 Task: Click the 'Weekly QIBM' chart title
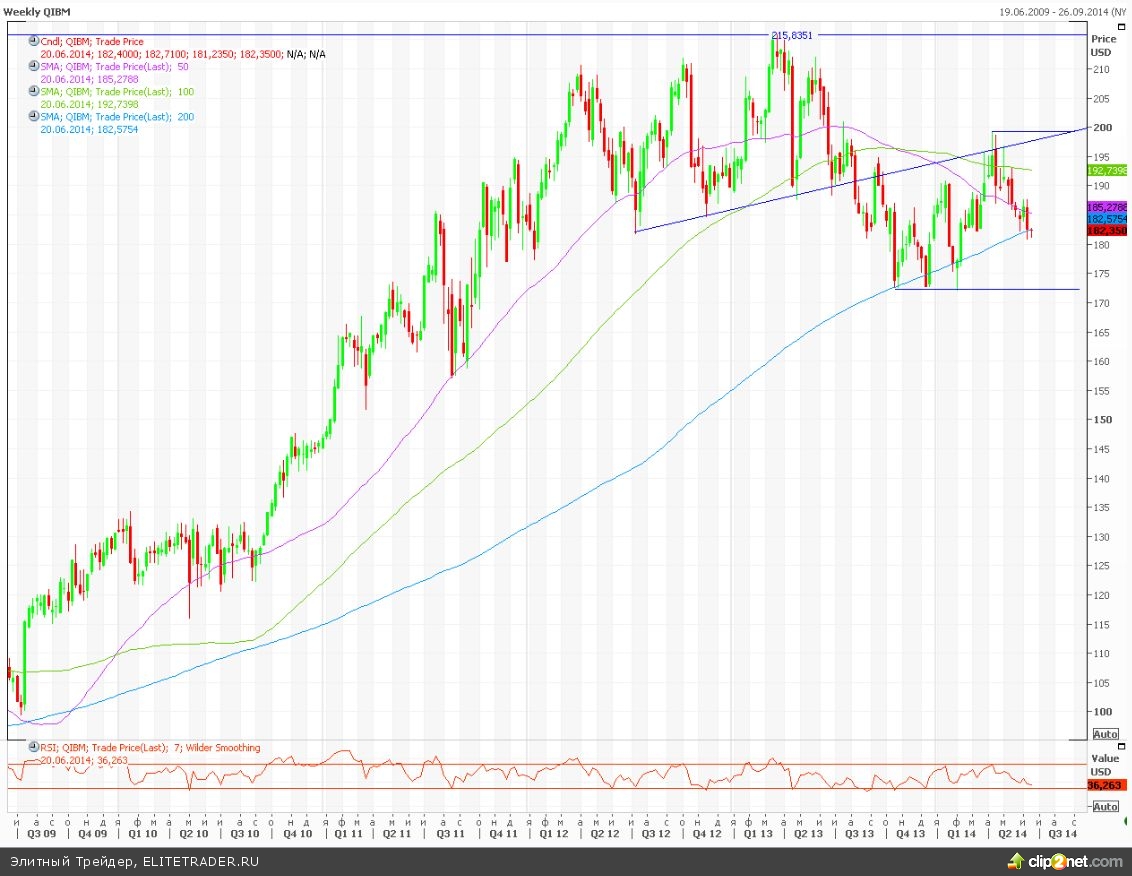37,12
